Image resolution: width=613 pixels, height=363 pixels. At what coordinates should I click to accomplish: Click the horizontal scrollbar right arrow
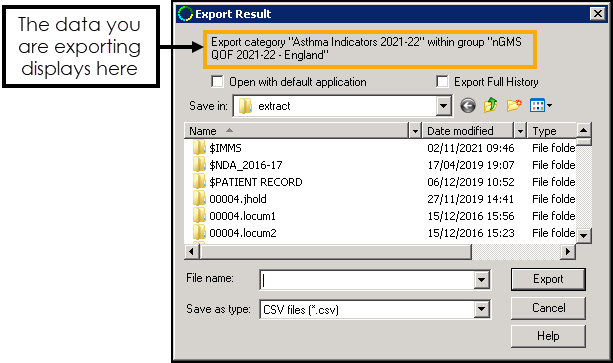coord(568,252)
